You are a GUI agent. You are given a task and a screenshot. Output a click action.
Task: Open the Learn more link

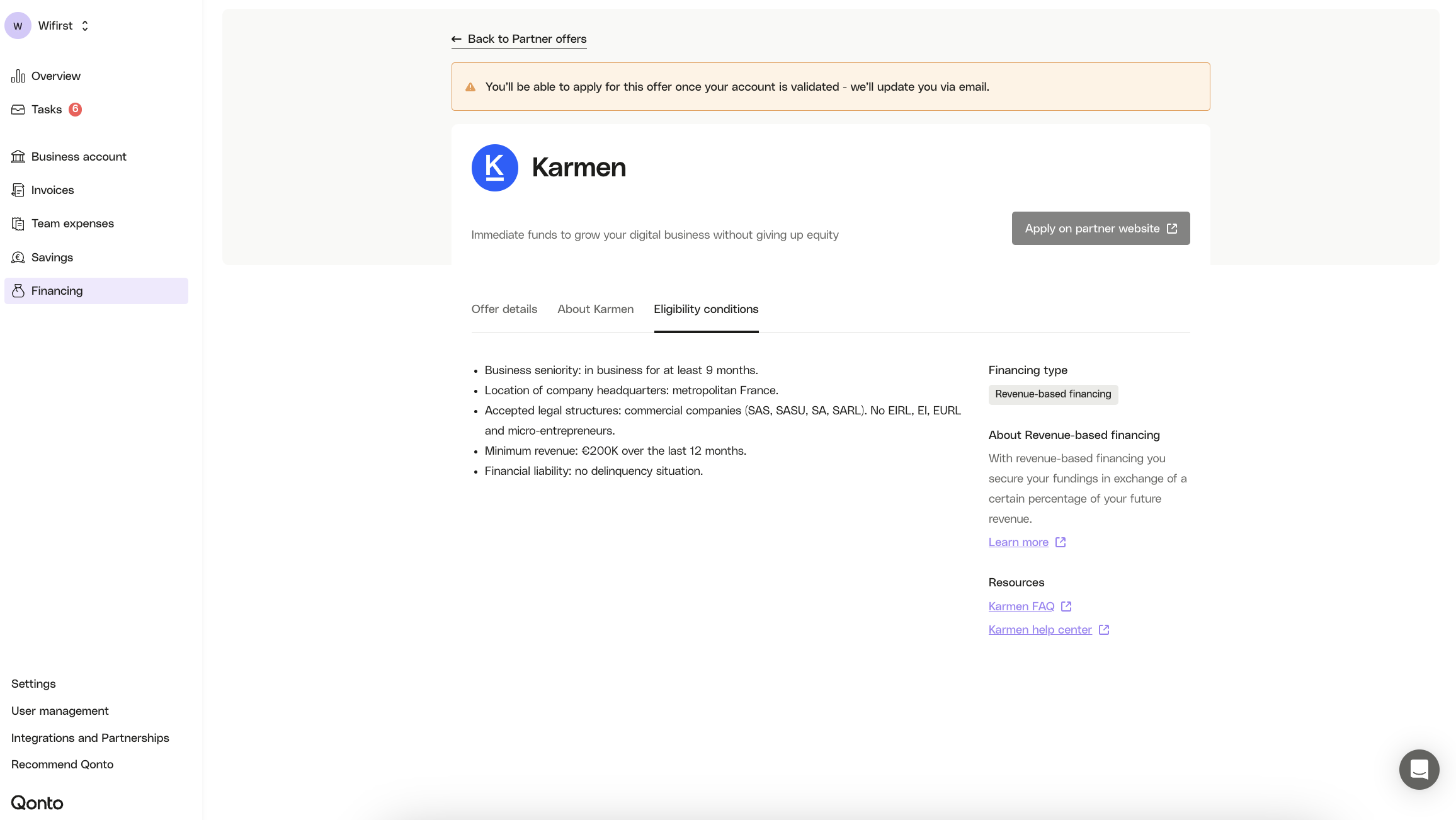(1018, 542)
